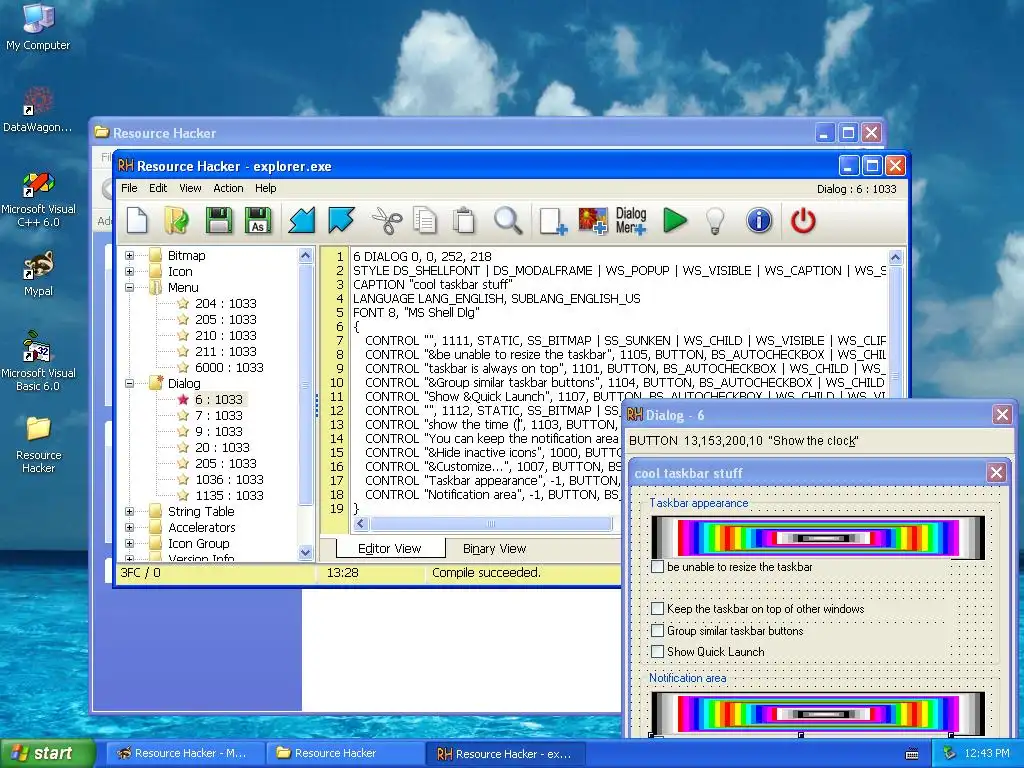Image resolution: width=1024 pixels, height=768 pixels.
Task: Click the Add image resource icon
Action: (x=593, y=221)
